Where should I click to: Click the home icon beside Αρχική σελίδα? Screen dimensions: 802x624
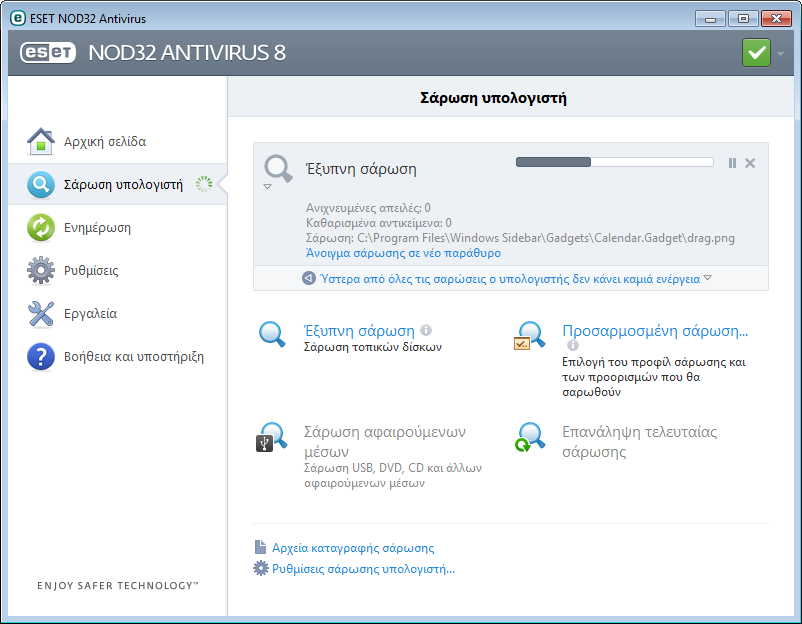point(40,141)
